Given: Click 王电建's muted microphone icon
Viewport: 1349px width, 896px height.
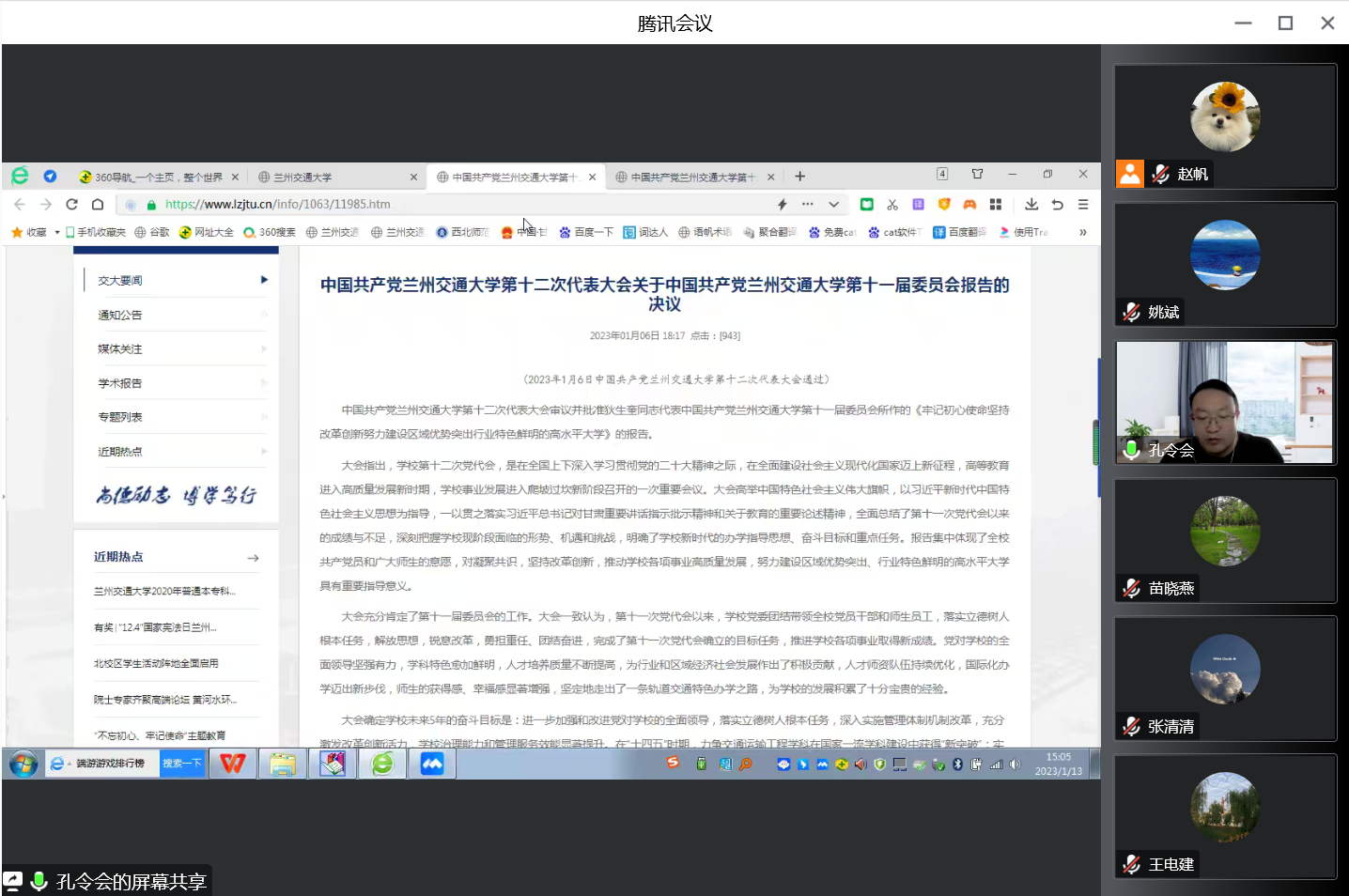Looking at the screenshot, I should [x=1132, y=864].
